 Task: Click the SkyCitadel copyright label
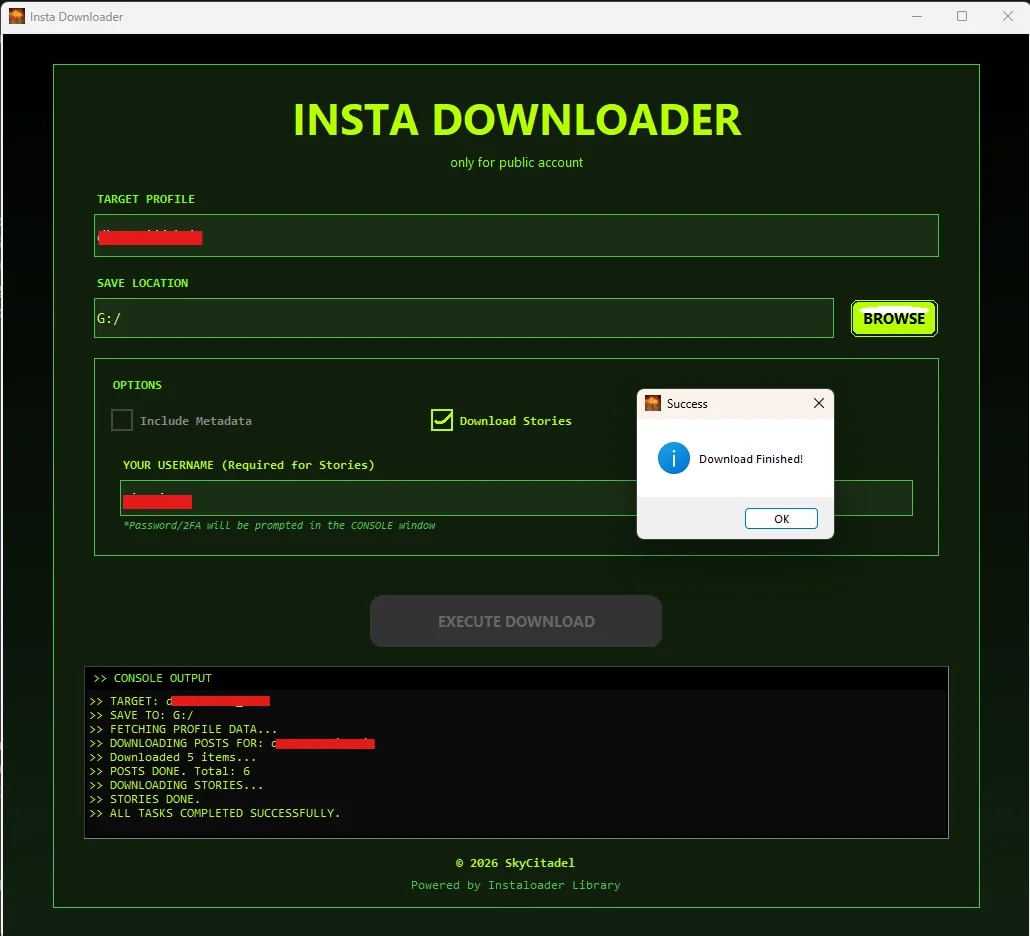tap(516, 863)
